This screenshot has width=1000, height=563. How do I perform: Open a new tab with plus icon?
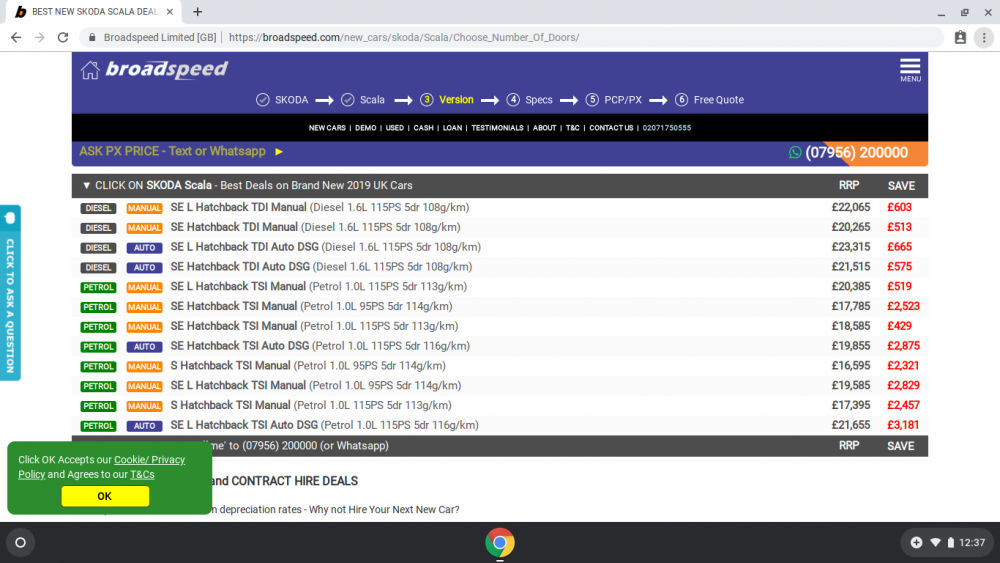click(198, 11)
